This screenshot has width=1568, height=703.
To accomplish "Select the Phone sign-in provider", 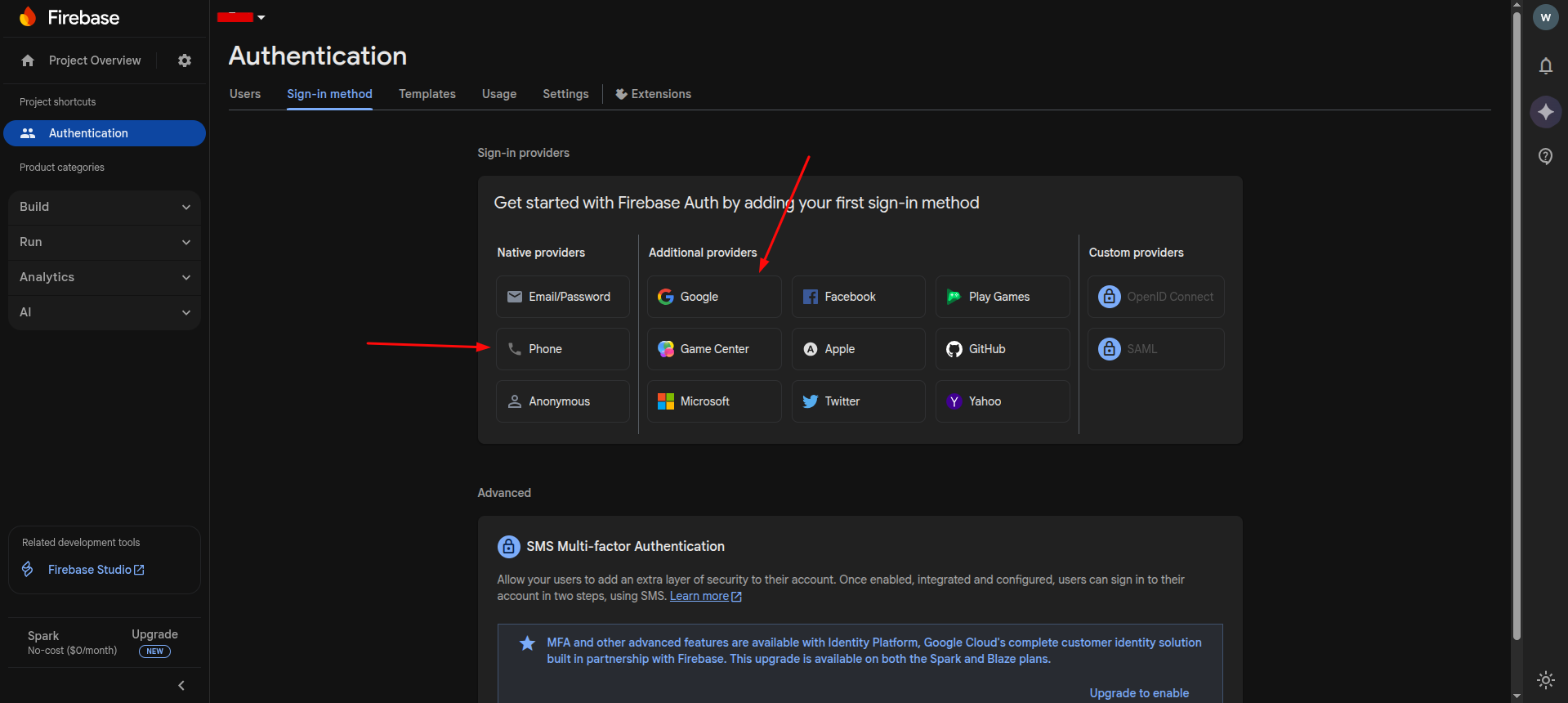I will pyautogui.click(x=562, y=349).
